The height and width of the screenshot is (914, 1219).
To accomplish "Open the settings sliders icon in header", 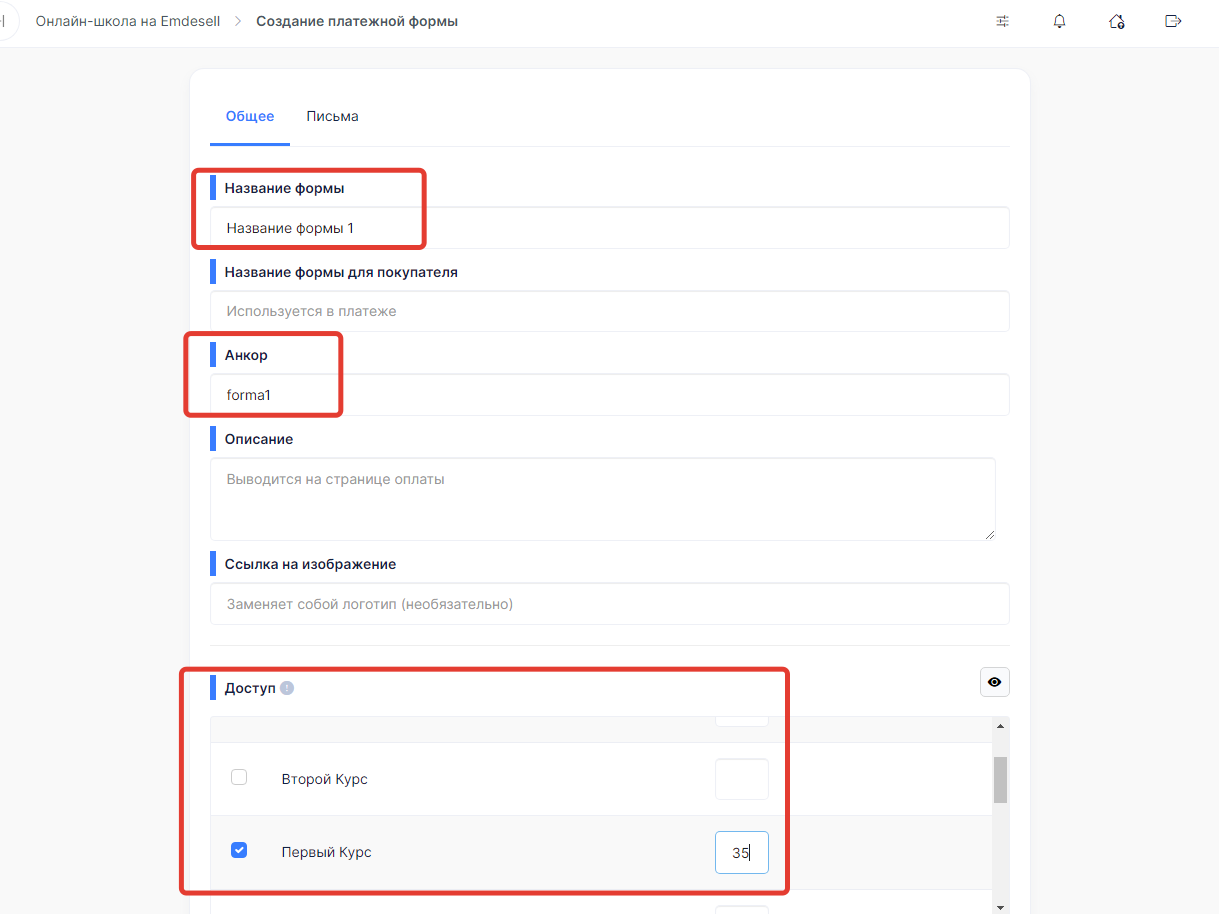I will (x=1002, y=21).
